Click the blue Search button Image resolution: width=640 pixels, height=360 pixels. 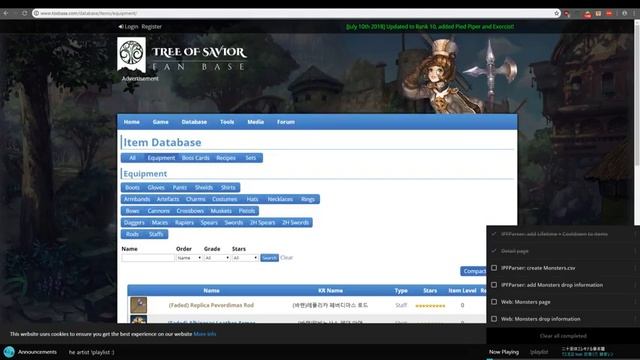[269, 258]
